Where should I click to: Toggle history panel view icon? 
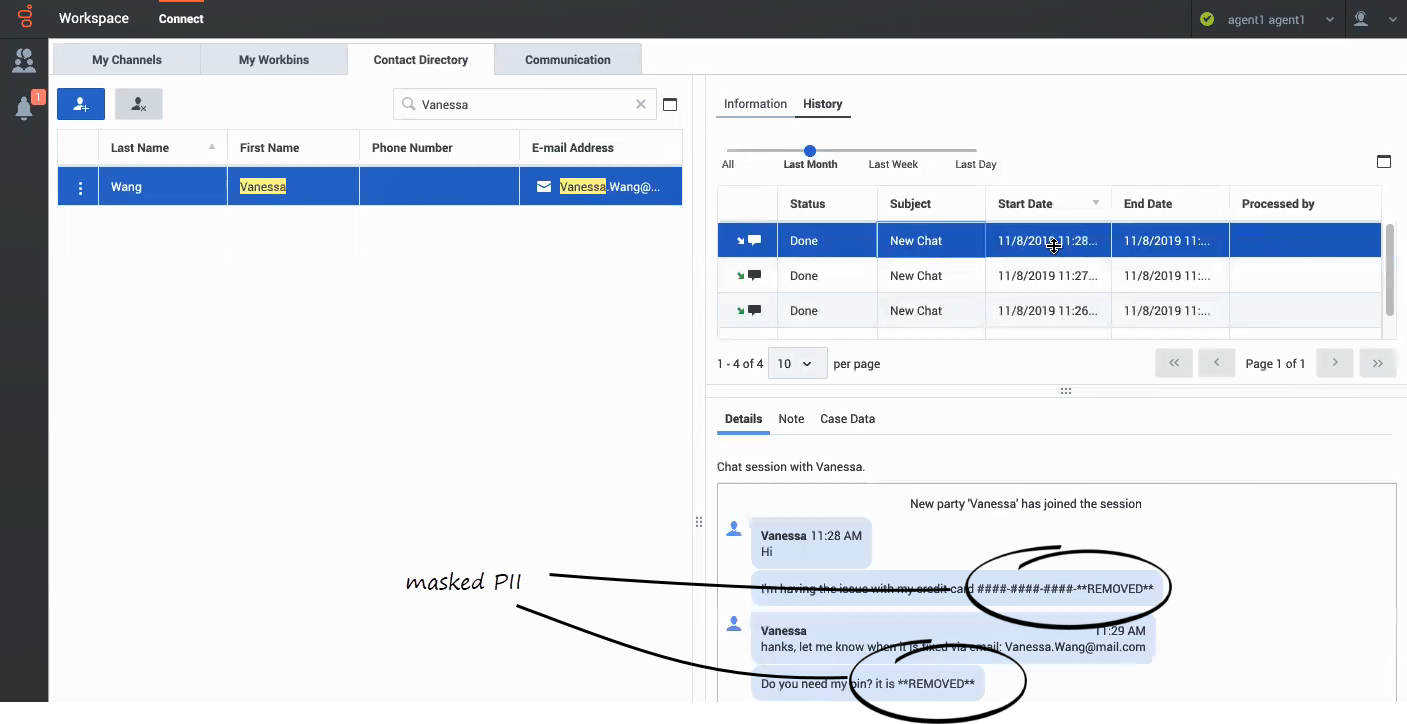1384,162
